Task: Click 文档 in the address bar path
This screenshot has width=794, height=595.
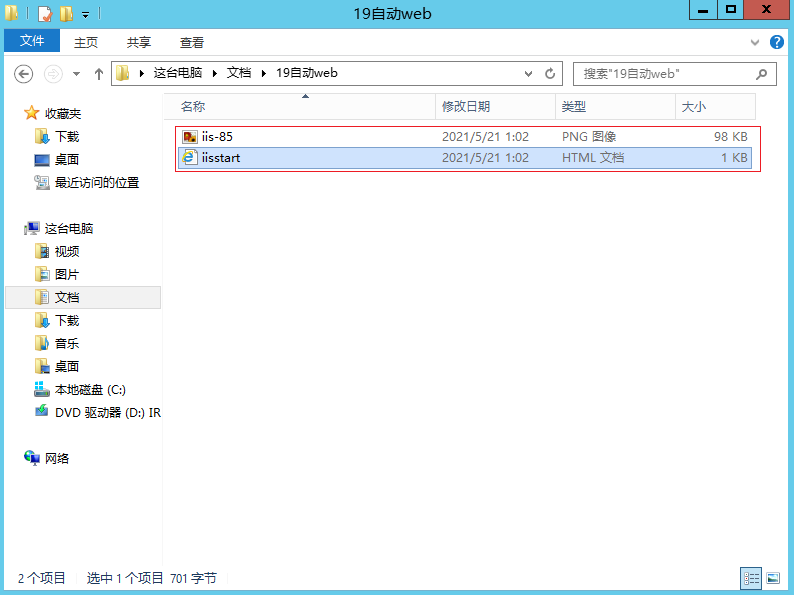Action: tap(239, 74)
